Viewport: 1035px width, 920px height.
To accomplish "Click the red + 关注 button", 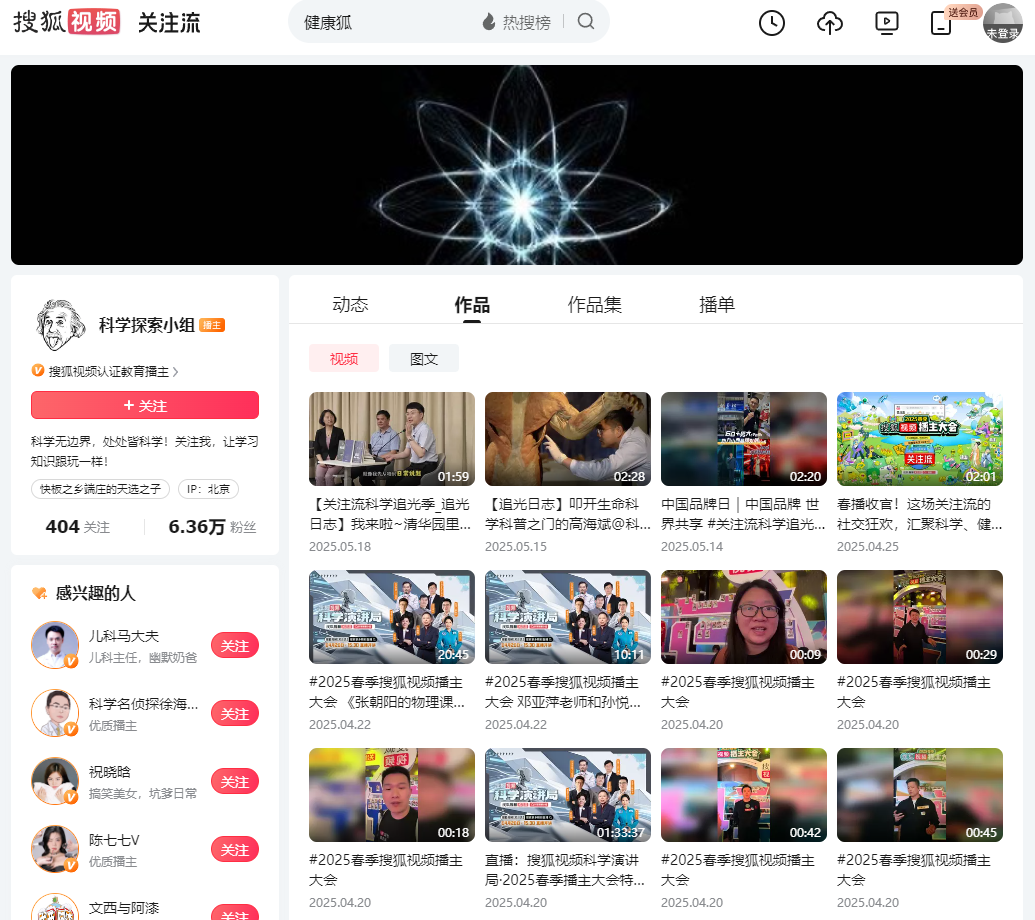I will [x=145, y=405].
